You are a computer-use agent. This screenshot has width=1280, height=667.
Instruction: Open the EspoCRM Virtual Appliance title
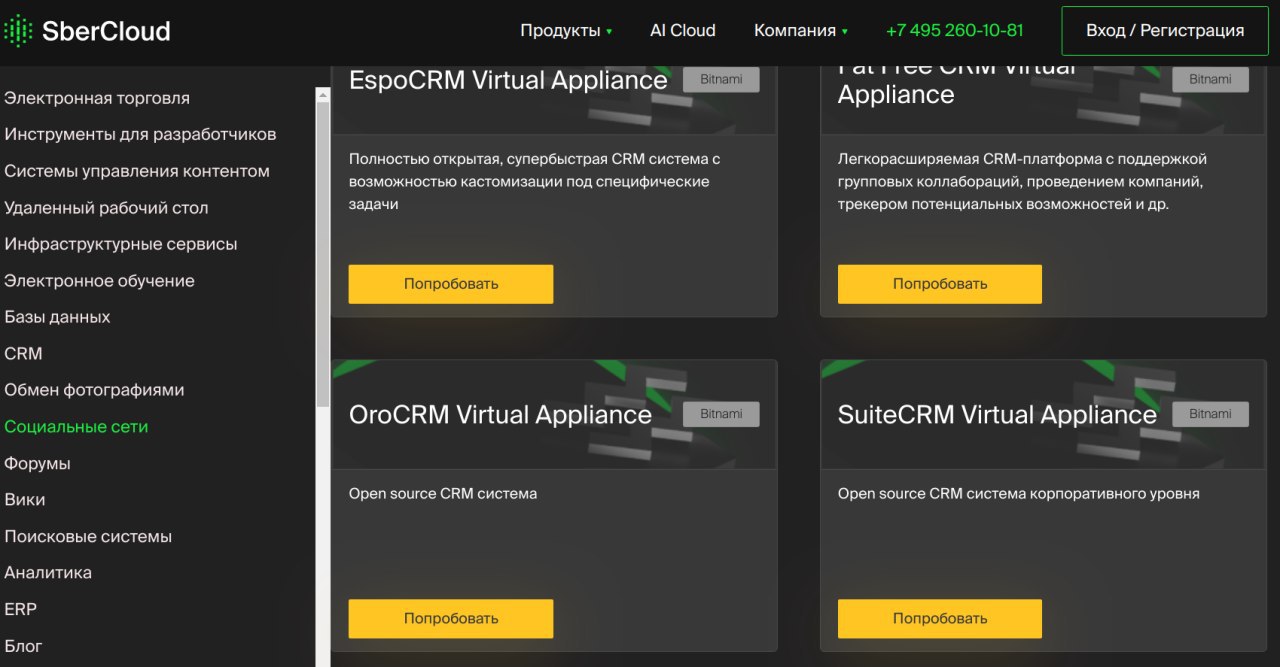click(x=508, y=80)
